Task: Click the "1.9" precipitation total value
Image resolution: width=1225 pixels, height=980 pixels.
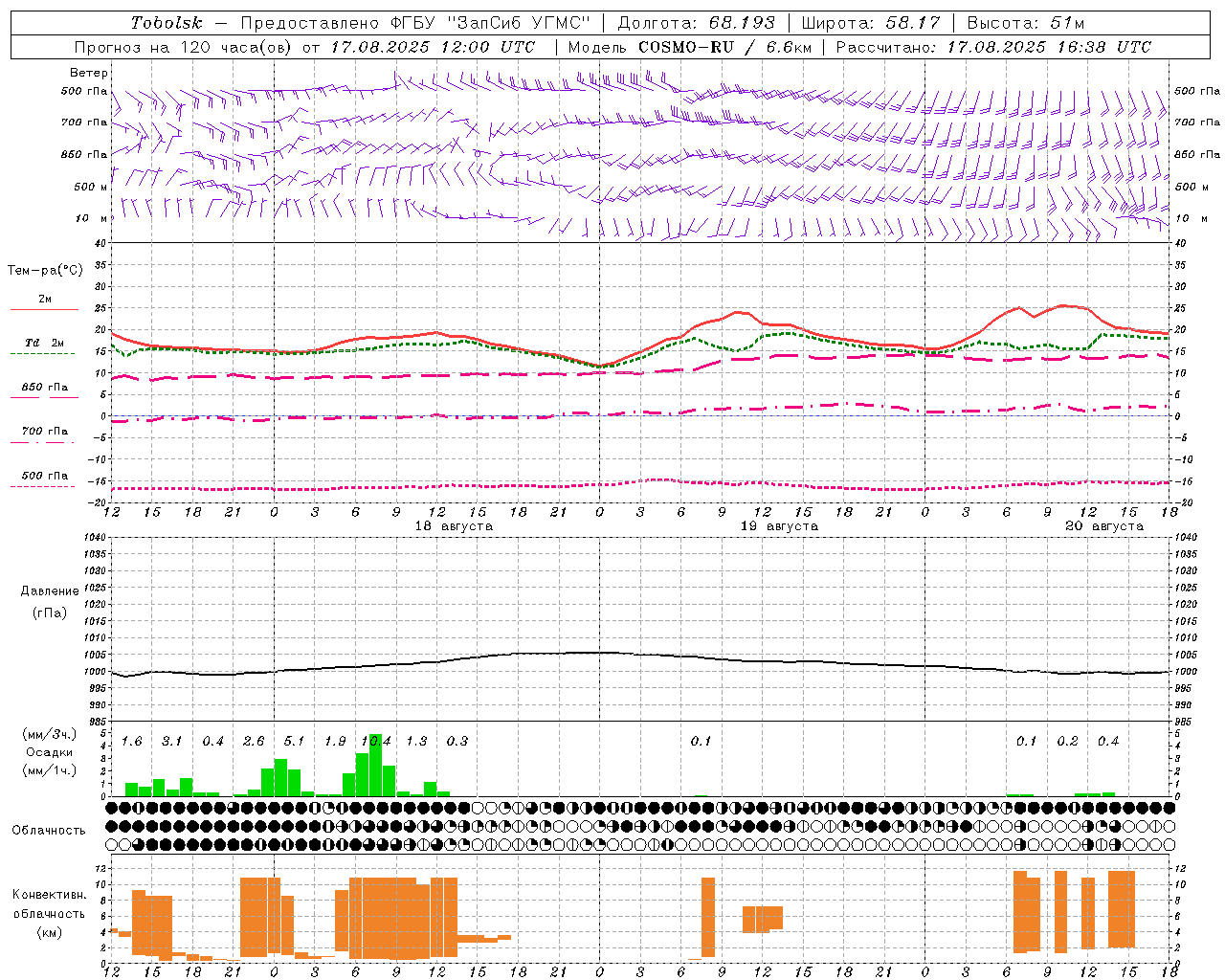Action: coord(335,742)
